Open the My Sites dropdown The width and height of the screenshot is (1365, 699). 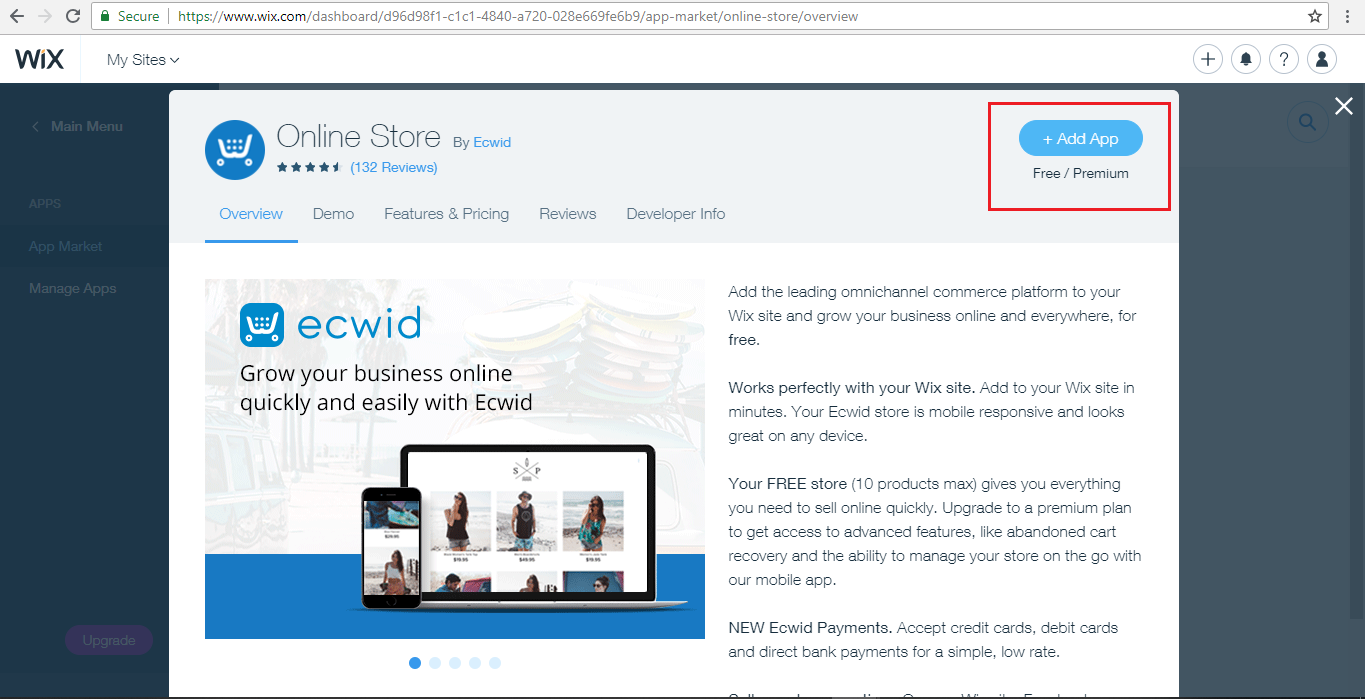click(x=143, y=60)
